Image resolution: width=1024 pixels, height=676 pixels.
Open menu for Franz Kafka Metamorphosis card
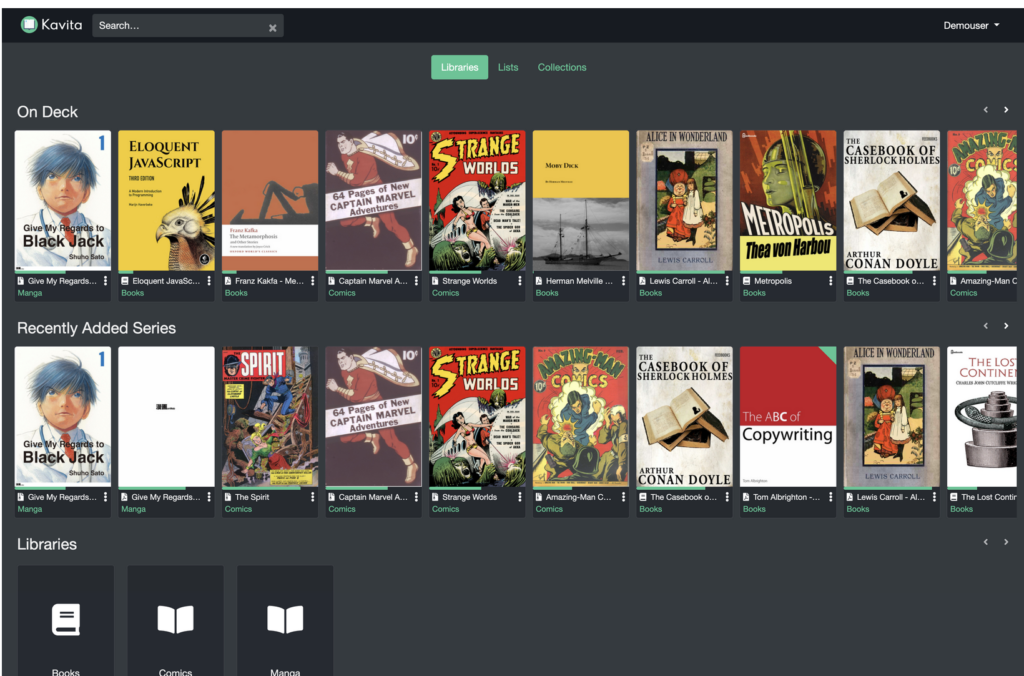pos(313,281)
